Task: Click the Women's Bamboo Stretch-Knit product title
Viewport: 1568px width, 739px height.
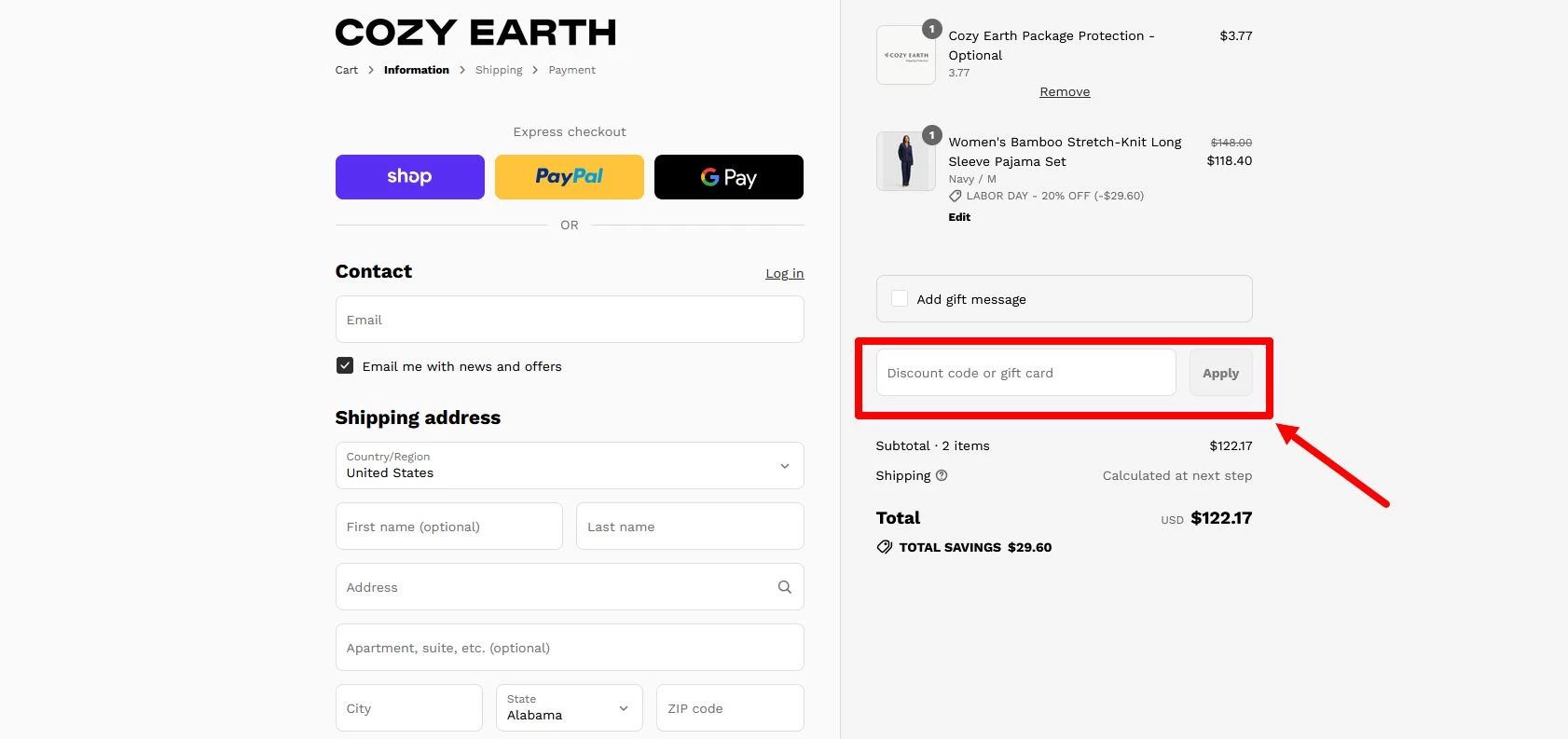Action: pyautogui.click(x=1065, y=151)
